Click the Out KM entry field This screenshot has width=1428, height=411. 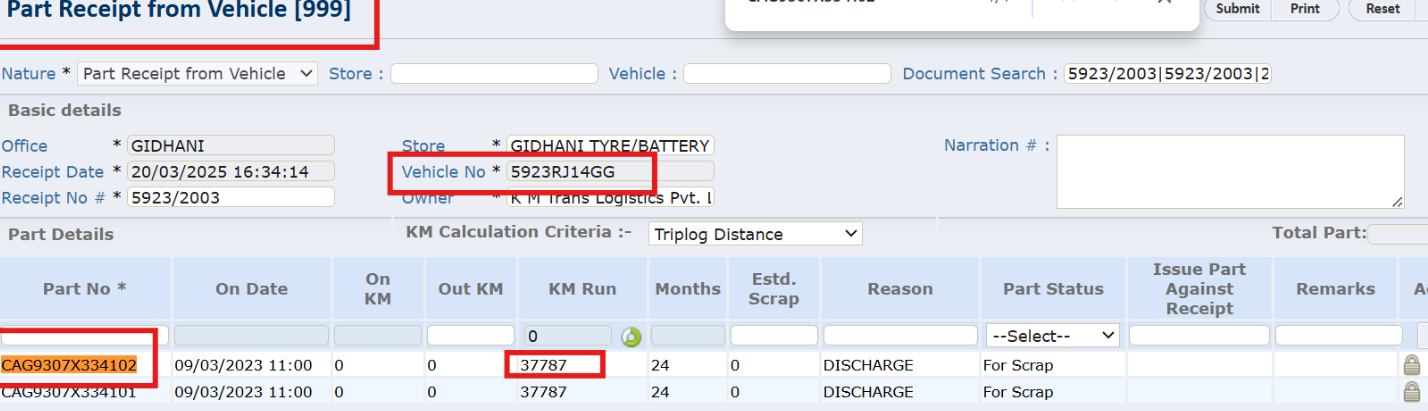coord(470,336)
